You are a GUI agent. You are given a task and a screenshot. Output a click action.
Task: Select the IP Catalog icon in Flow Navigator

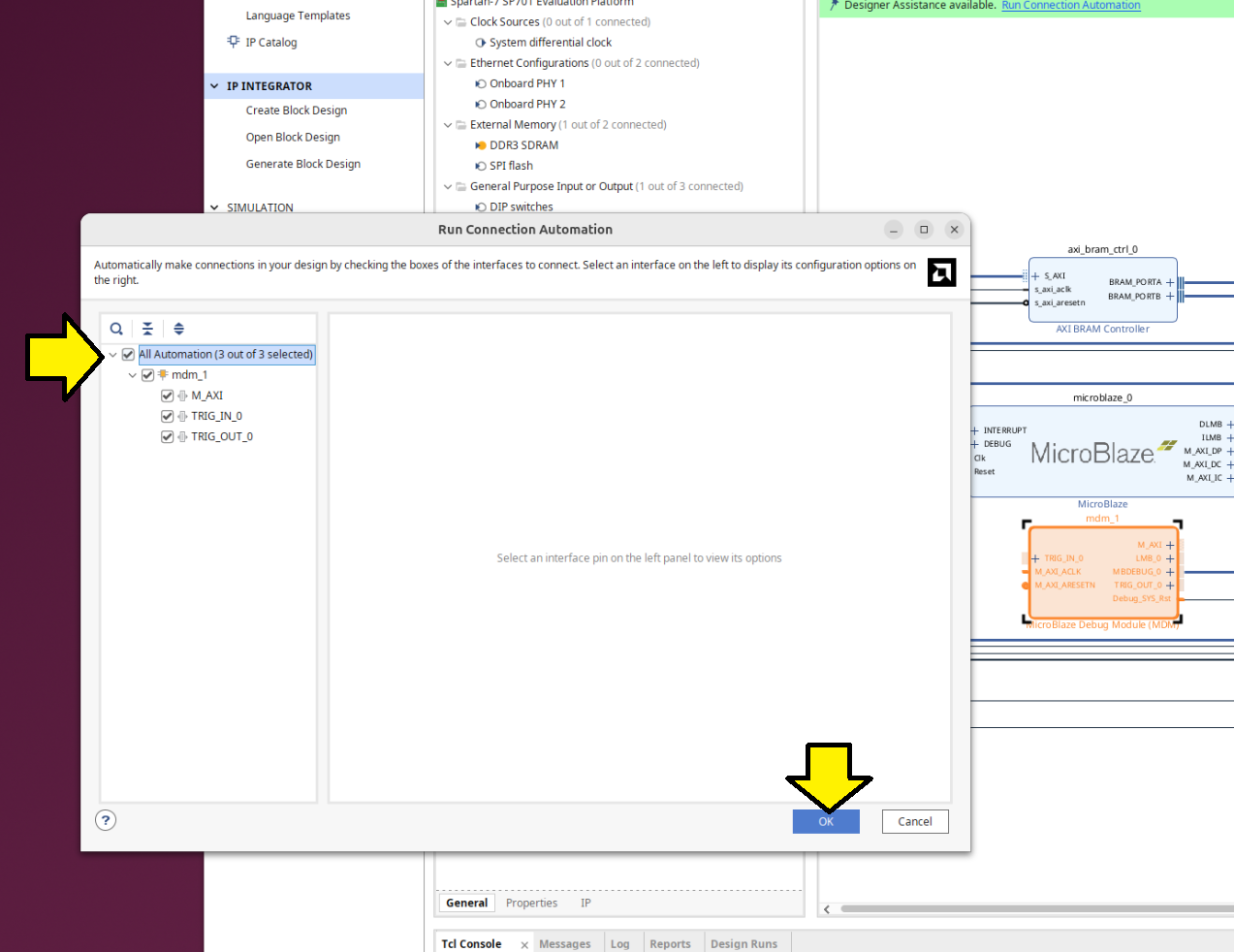click(233, 42)
